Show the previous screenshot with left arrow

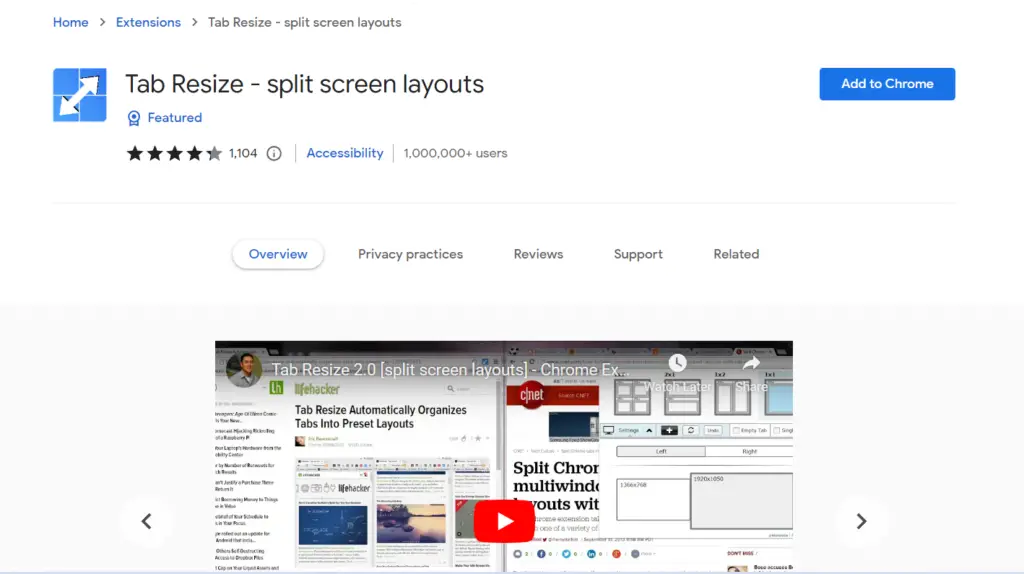146,521
